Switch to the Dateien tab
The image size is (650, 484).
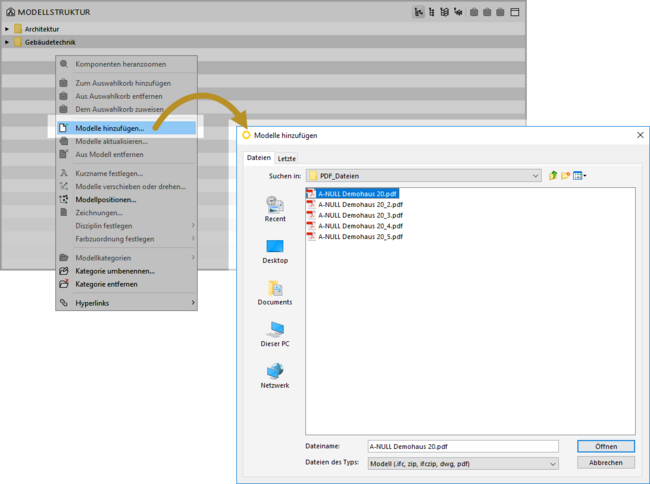[259, 158]
